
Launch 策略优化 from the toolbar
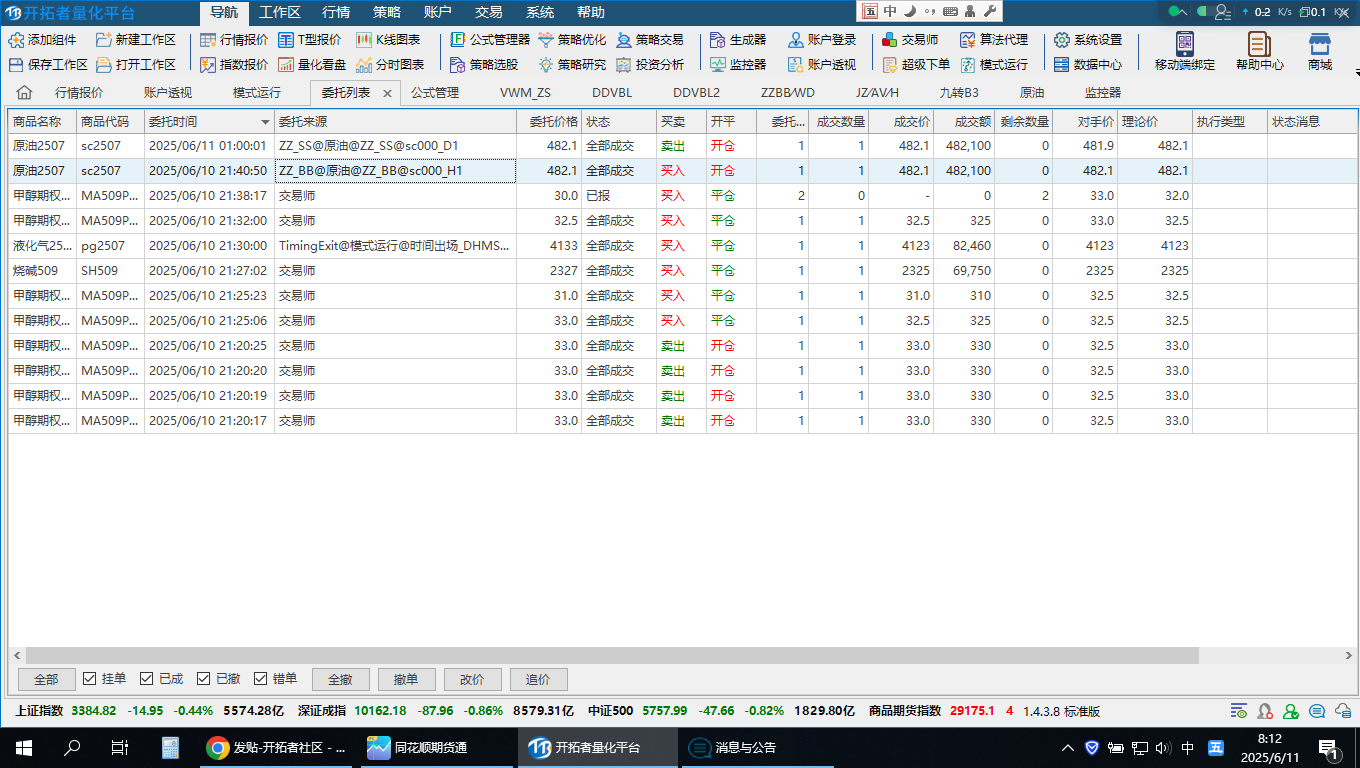coord(572,40)
